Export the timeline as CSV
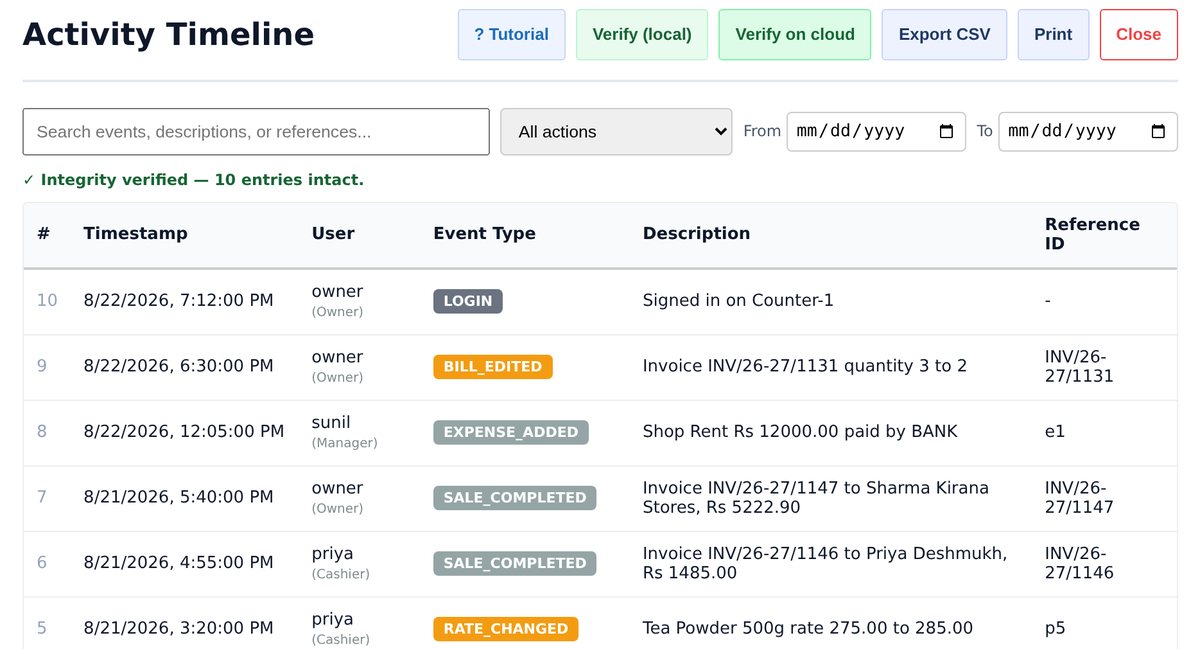The width and height of the screenshot is (1200, 649). tap(944, 34)
